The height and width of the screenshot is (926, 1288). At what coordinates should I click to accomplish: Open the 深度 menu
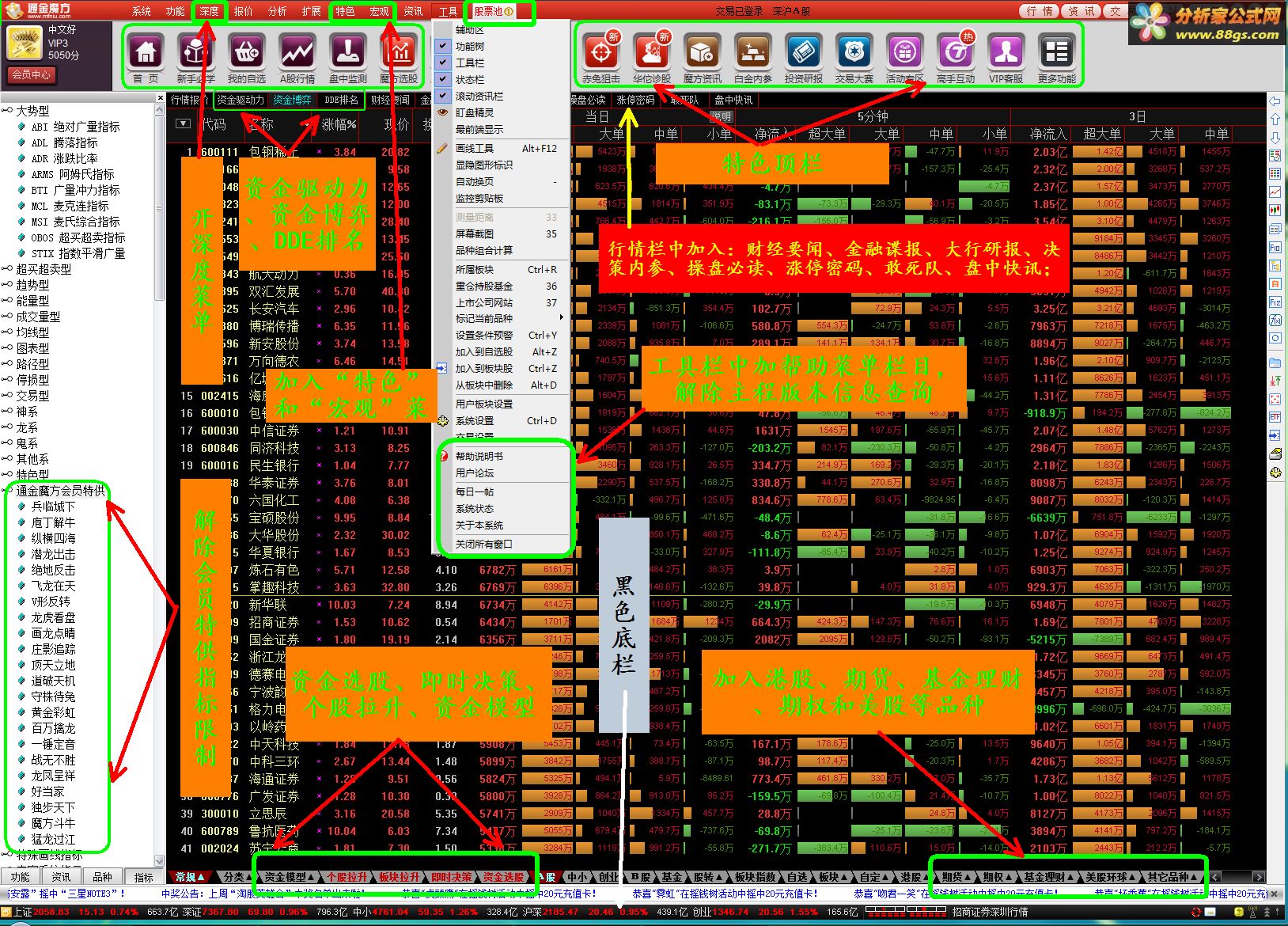(209, 11)
